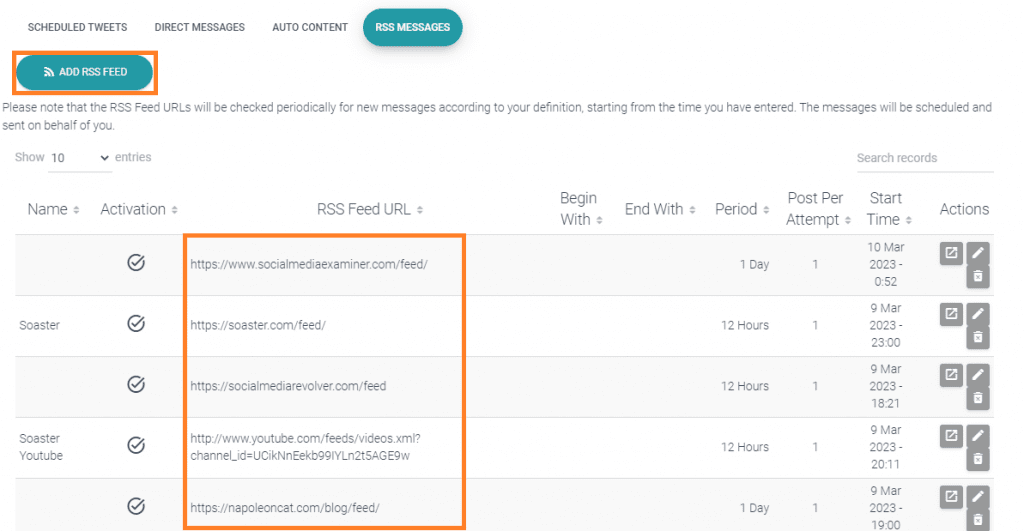This screenshot has width=1024, height=531.
Task: Open external link icon for soaster.com feed
Action: (x=951, y=314)
